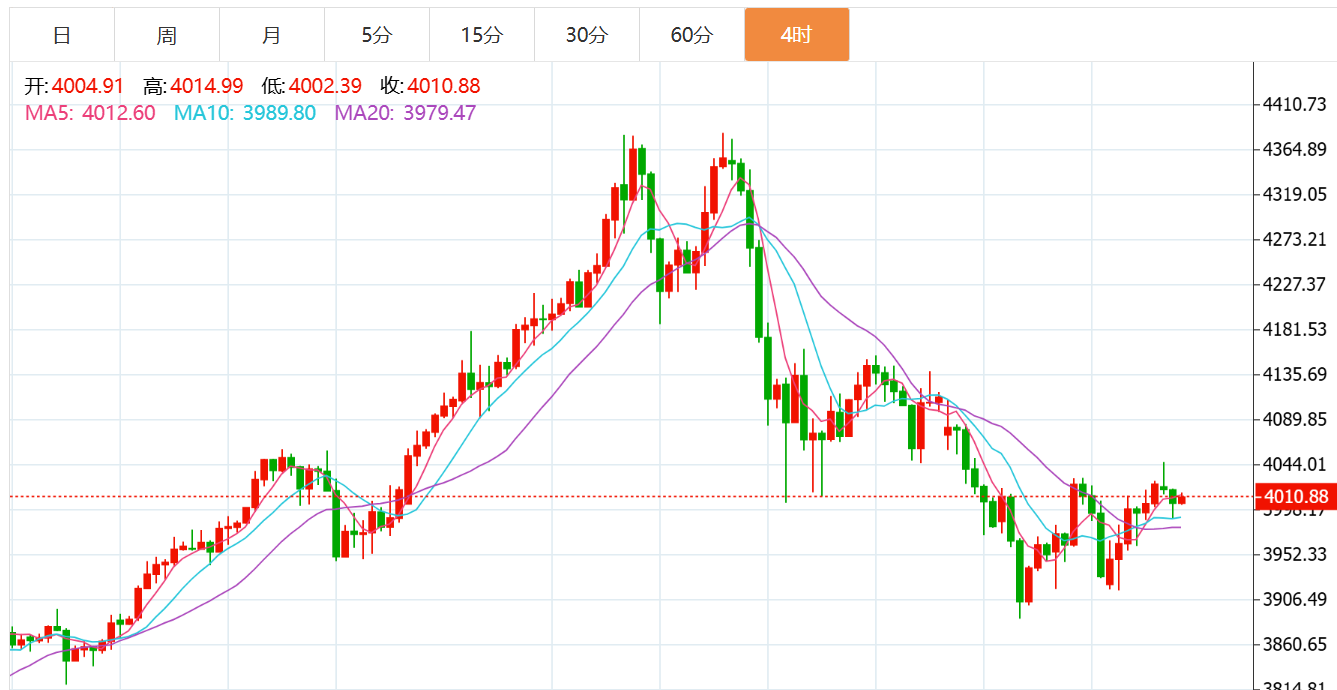The height and width of the screenshot is (690, 1337).
Task: Click the opening price value 4004.91
Action: pos(88,86)
